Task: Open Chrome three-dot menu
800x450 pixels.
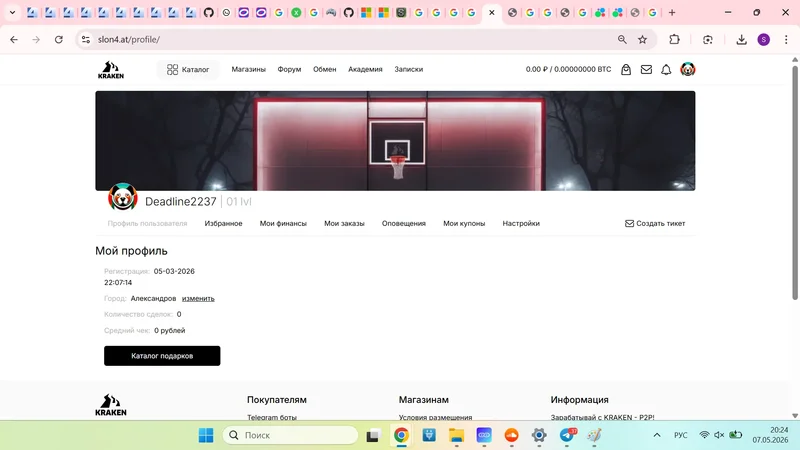Action: click(x=786, y=39)
